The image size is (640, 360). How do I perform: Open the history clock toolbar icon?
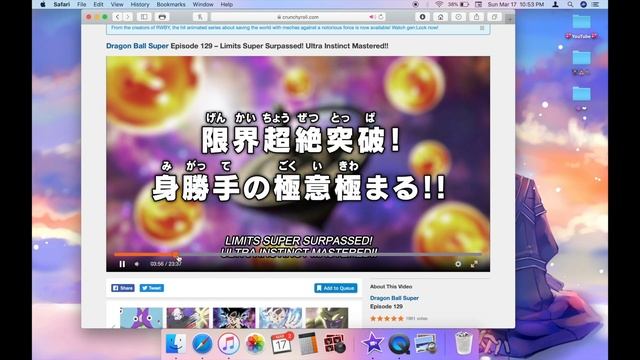[x=458, y=17]
